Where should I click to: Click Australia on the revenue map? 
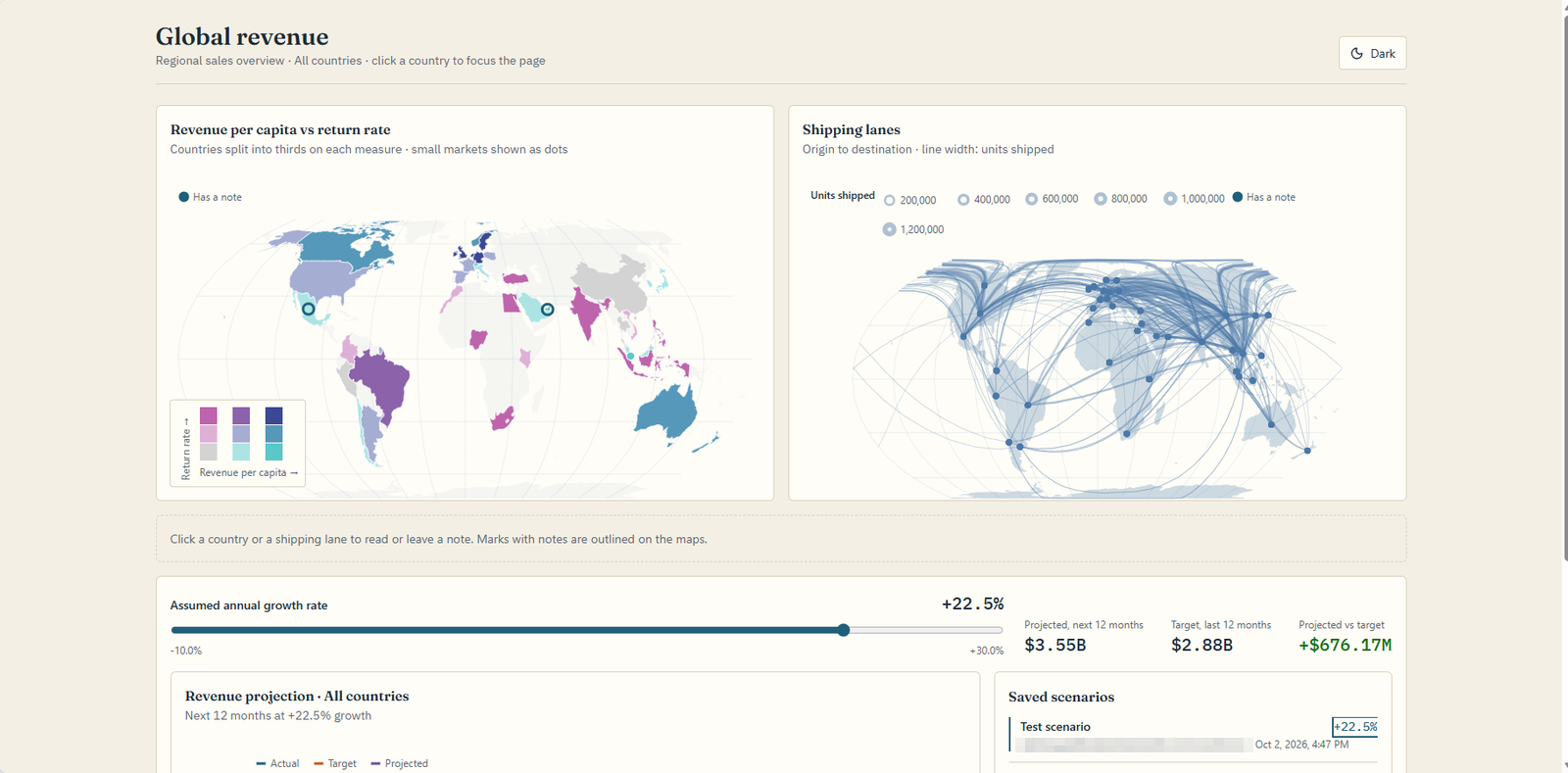(667, 411)
